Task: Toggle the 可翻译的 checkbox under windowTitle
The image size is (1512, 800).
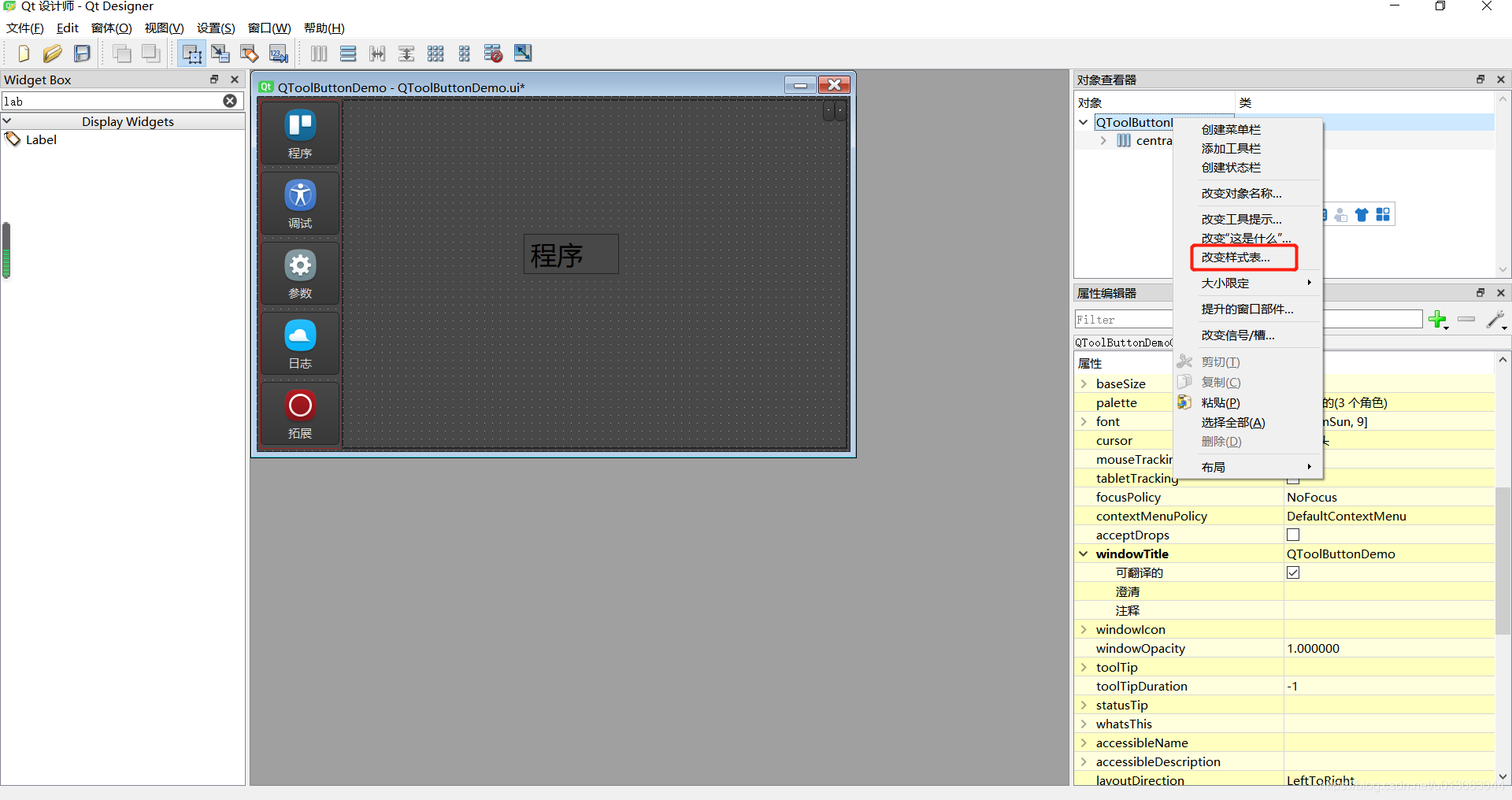Action: (1293, 573)
